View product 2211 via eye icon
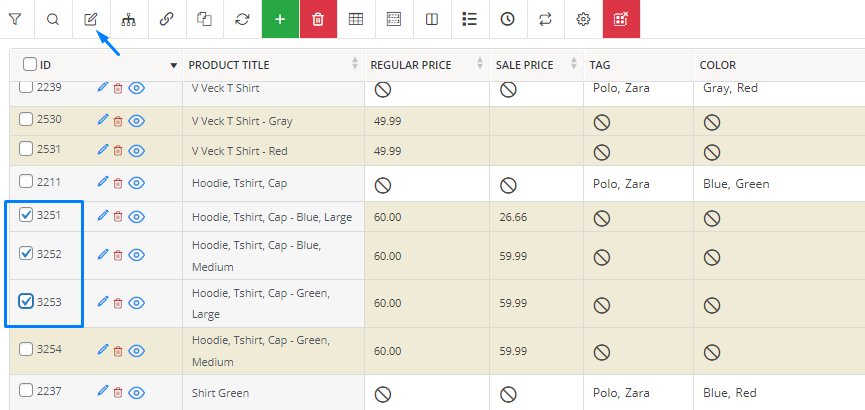This screenshot has height=410, width=865. click(136, 183)
